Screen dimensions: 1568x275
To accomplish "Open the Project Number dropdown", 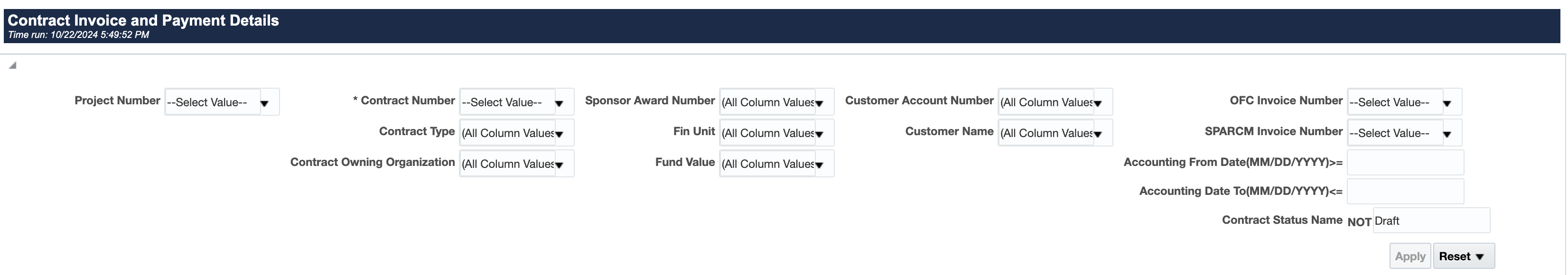I will [x=264, y=103].
